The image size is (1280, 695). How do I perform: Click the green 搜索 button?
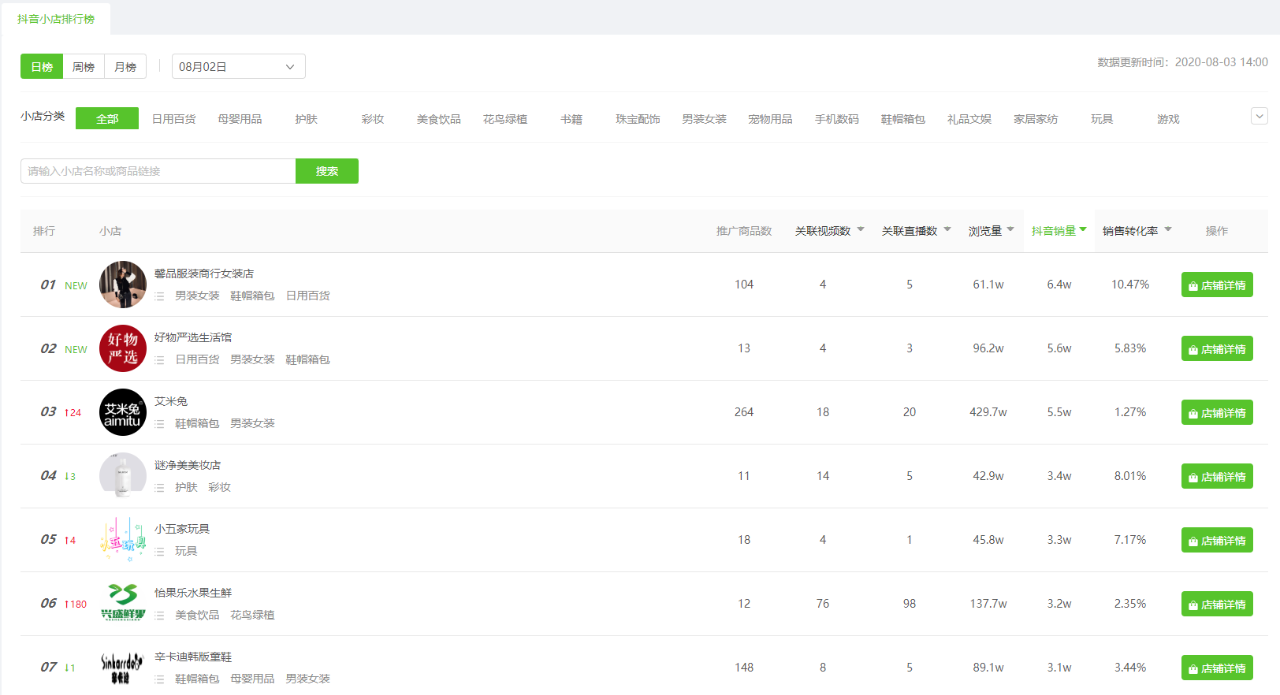[x=327, y=171]
